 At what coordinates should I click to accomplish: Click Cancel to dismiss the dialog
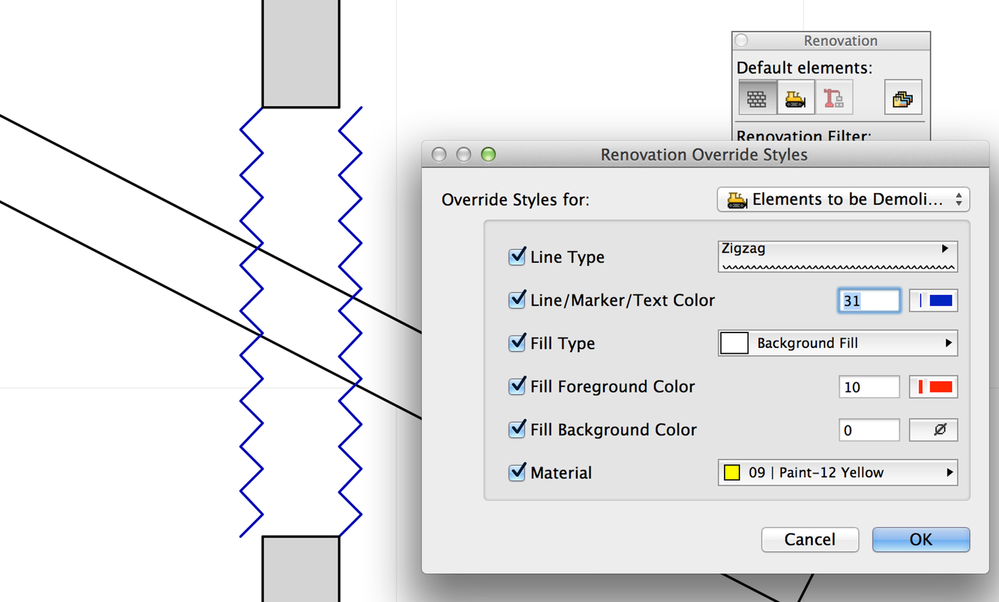pyautogui.click(x=809, y=539)
